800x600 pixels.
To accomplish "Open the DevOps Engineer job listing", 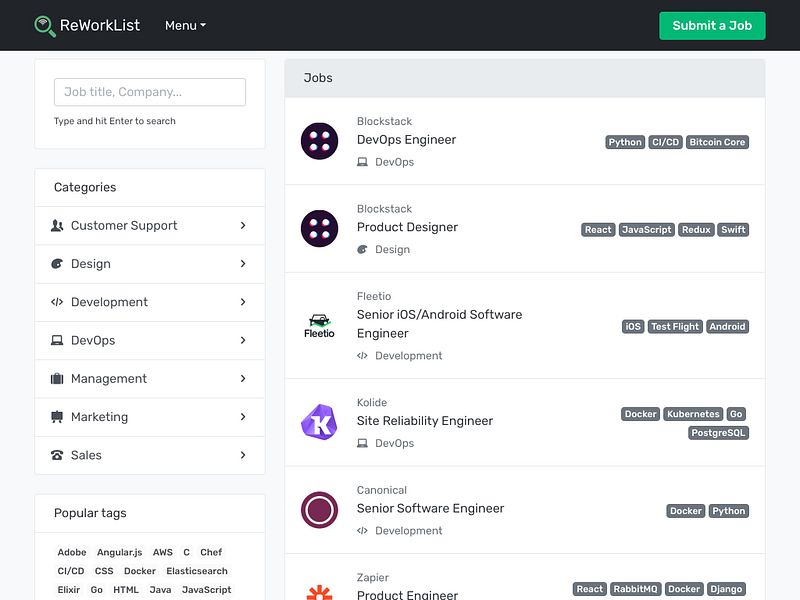I will (x=407, y=140).
